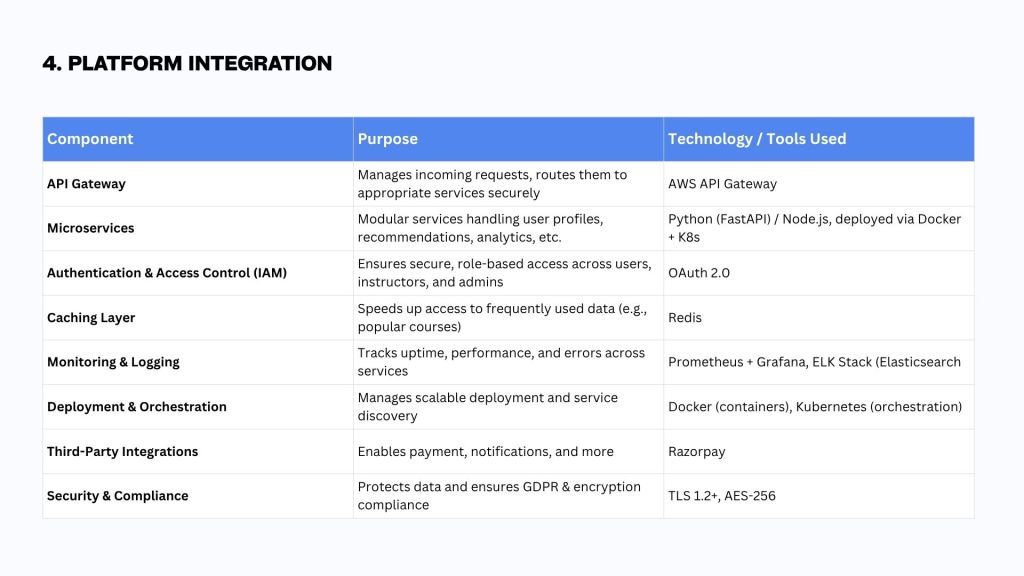The height and width of the screenshot is (576, 1024).
Task: Click the "Technology / Tools Used" header
Action: tap(757, 139)
